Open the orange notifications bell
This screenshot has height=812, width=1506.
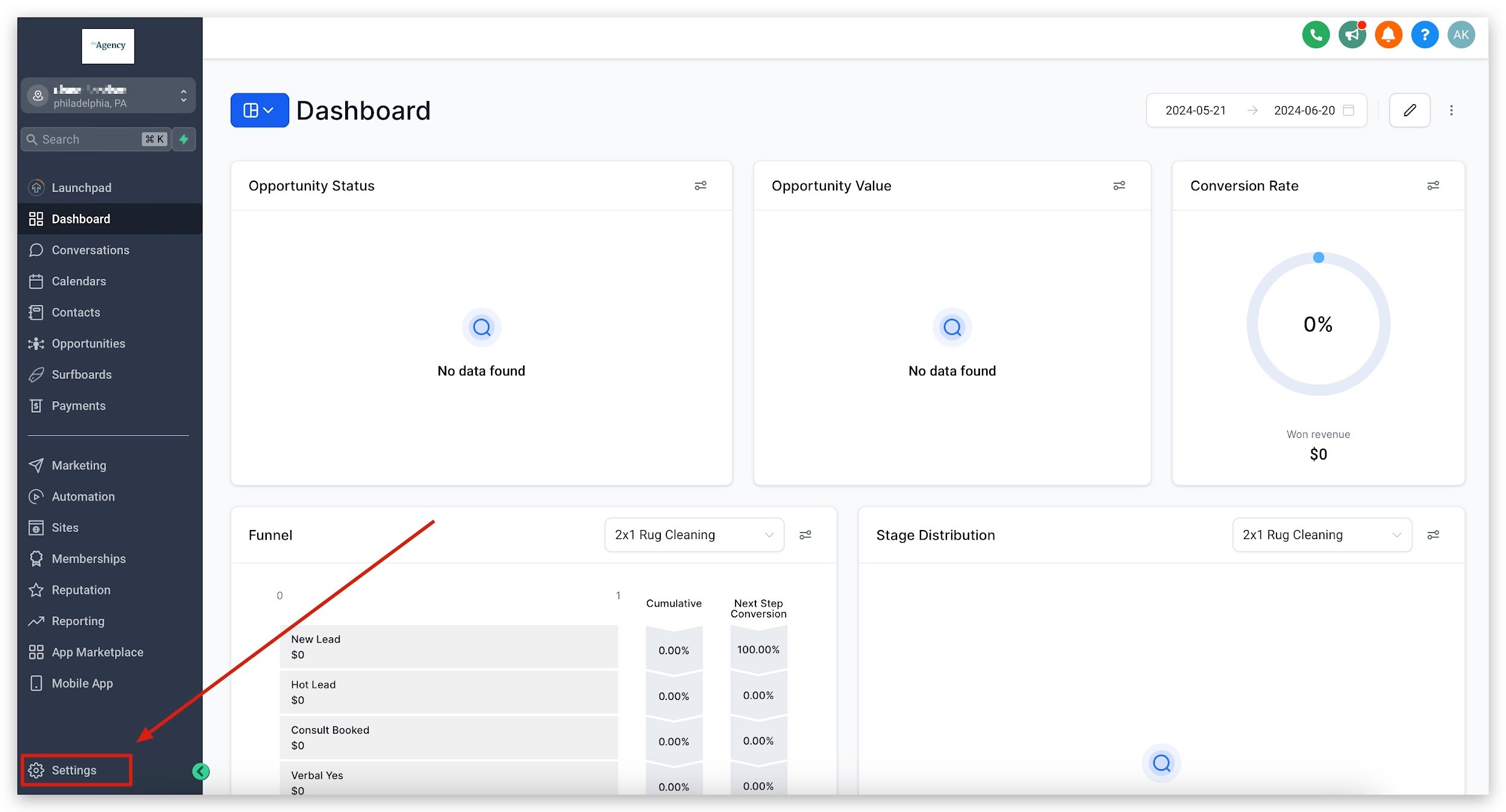[x=1388, y=35]
